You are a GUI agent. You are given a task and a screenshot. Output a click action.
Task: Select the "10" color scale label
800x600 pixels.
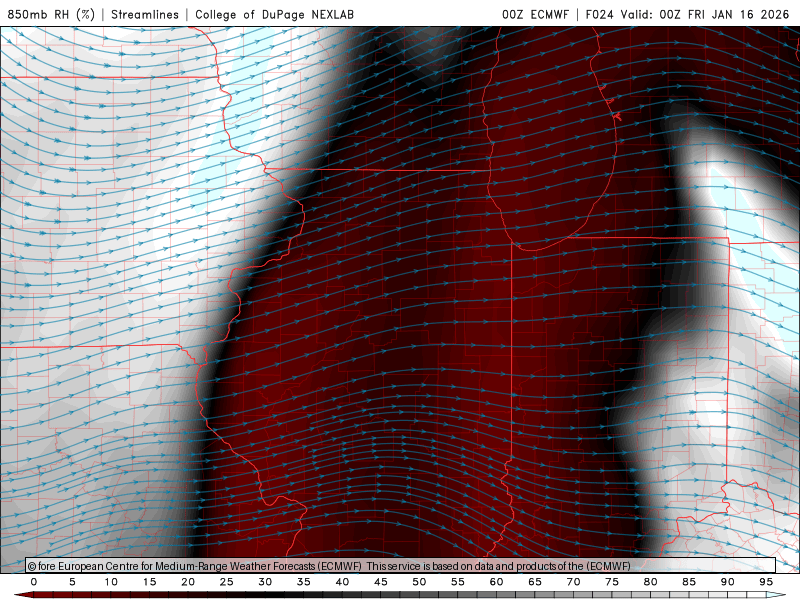click(x=111, y=582)
